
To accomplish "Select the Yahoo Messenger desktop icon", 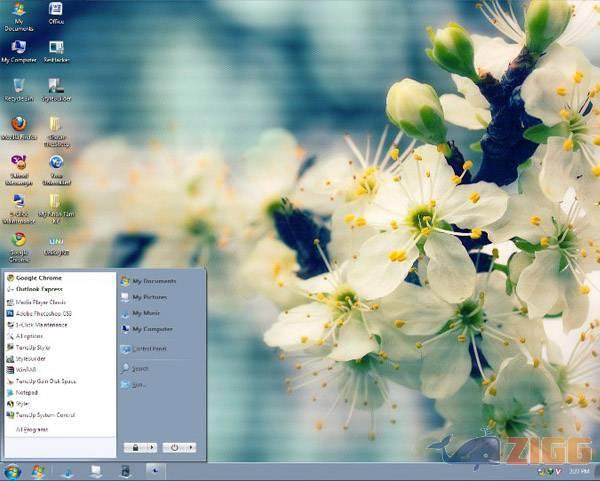I will pyautogui.click(x=18, y=165).
